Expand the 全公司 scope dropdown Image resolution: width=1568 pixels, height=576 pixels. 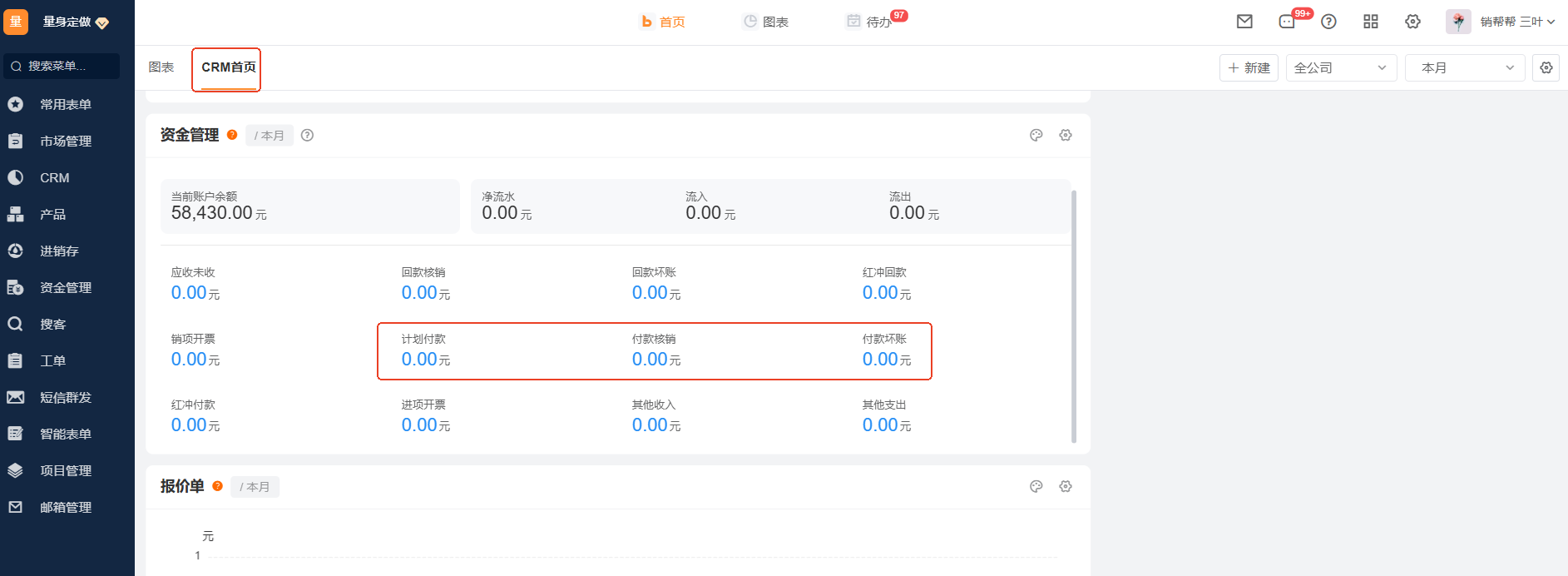point(1340,67)
